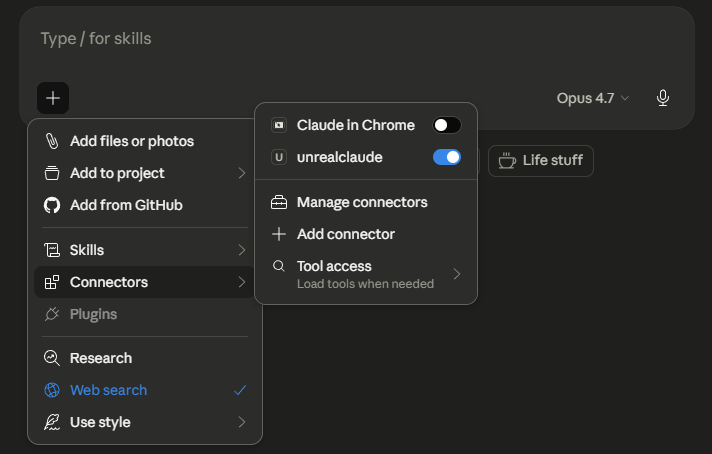
Task: Disable the unrealclaude connector toggle
Action: click(447, 157)
